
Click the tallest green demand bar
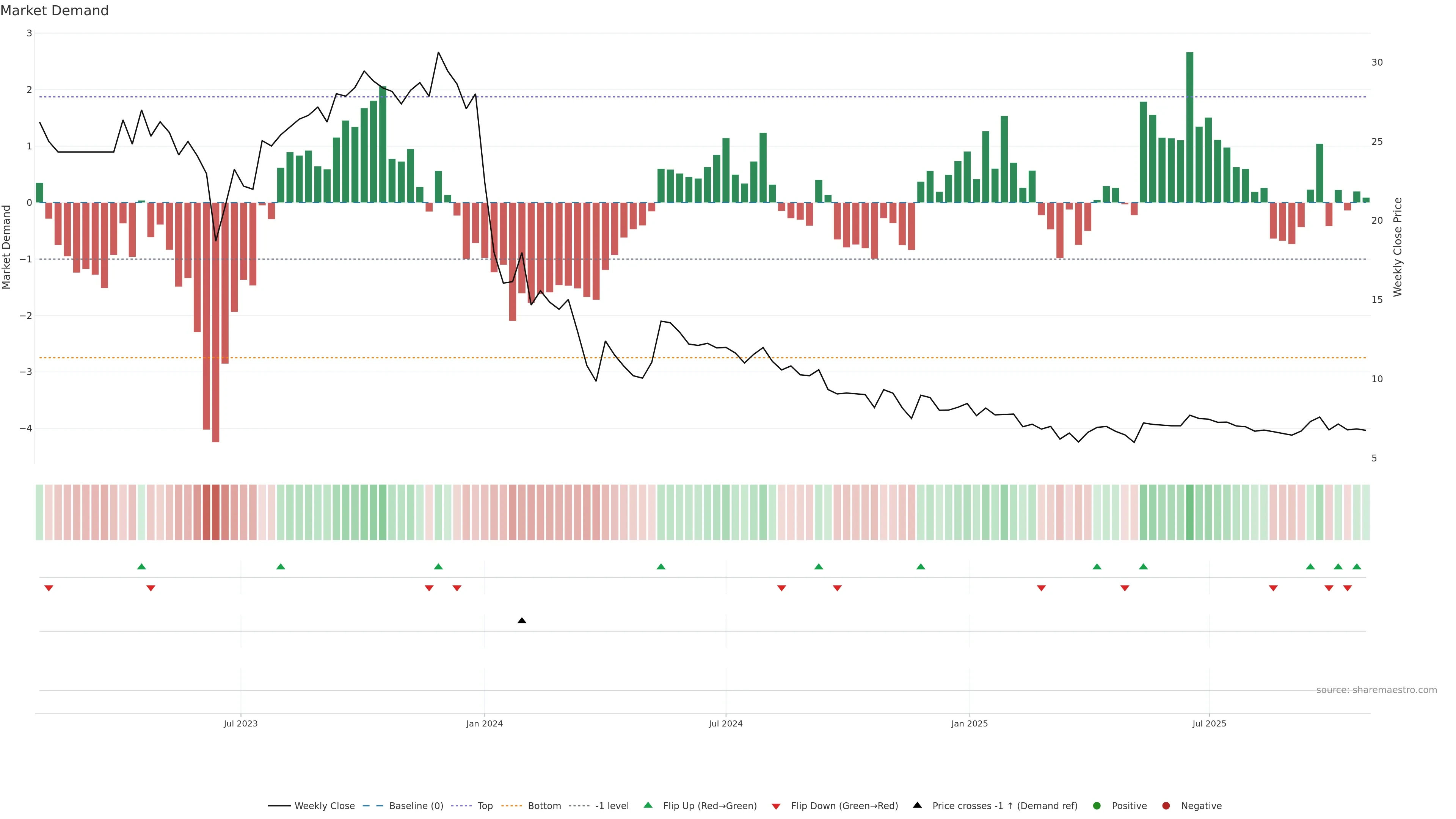click(x=1190, y=127)
